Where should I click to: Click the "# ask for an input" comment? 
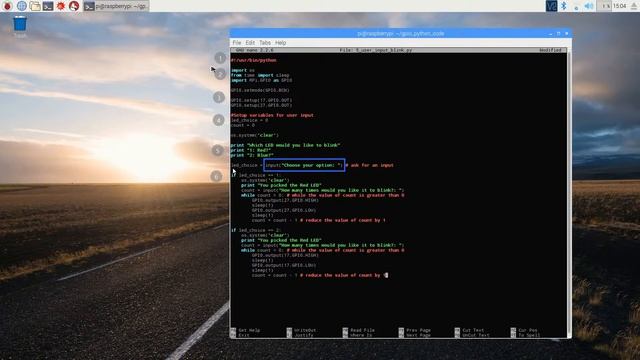[369, 165]
